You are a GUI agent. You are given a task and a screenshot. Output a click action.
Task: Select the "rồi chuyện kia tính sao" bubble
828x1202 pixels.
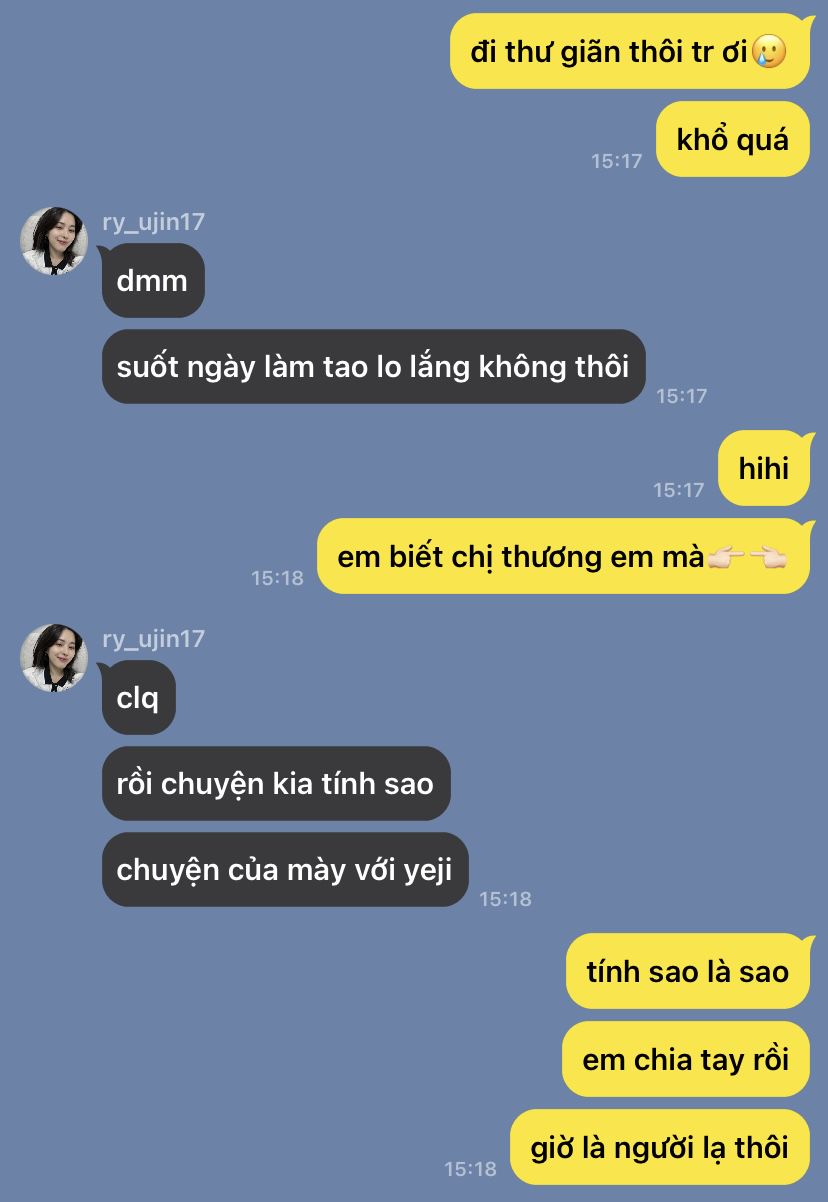(x=276, y=783)
